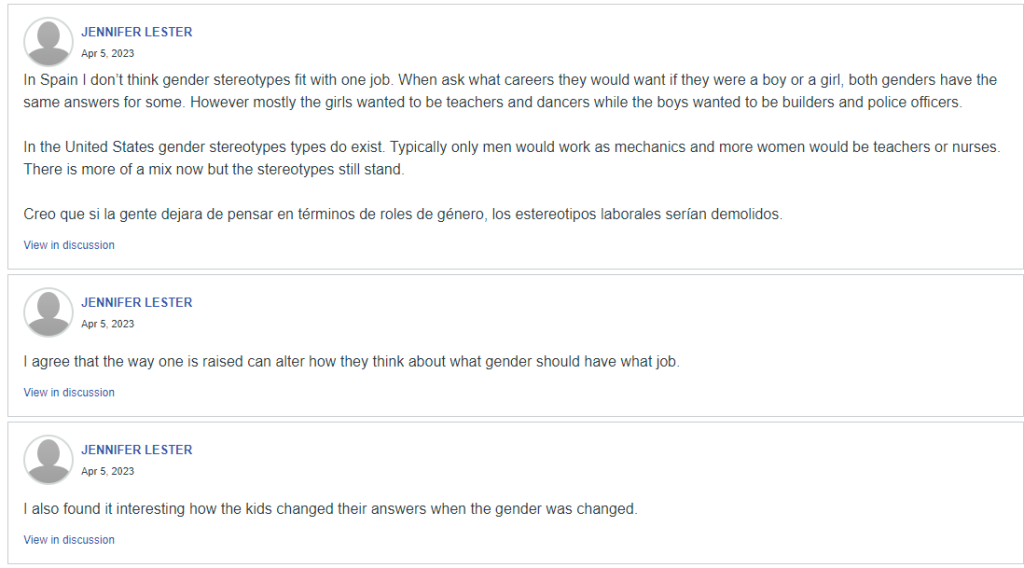The height and width of the screenshot is (568, 1024).
Task: View the 'I agree' comment in discussion
Action: (x=69, y=392)
